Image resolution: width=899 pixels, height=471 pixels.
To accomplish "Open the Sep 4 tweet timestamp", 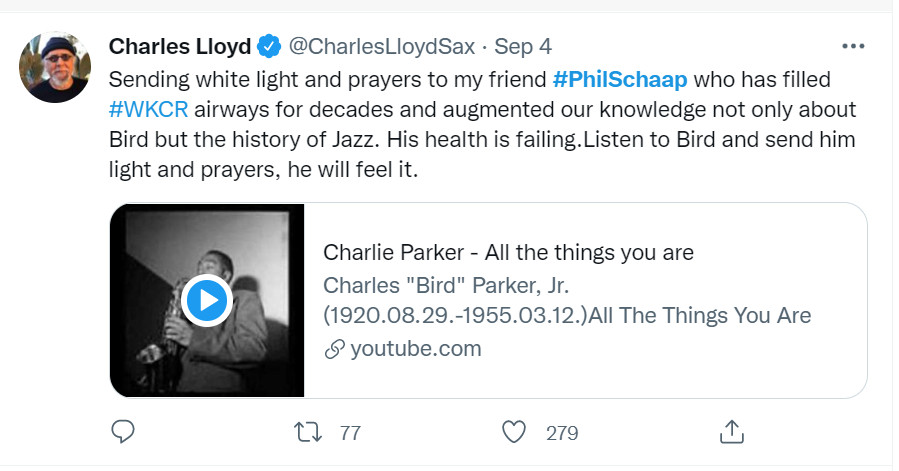I will pos(523,46).
